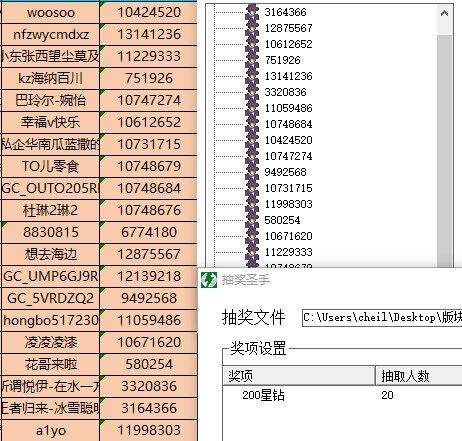
Task: Select user icon beside 11059486 in list
Action: (x=252, y=108)
